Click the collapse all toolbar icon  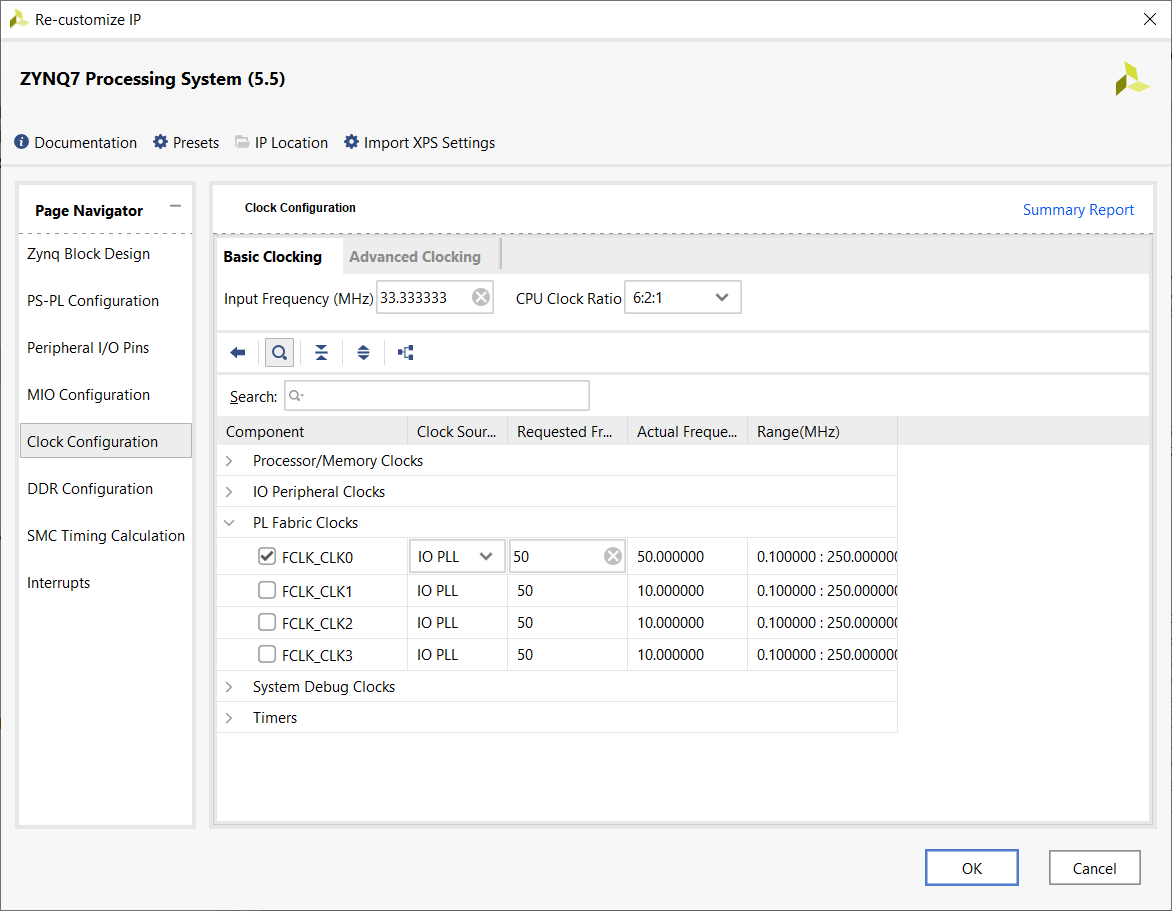pyautogui.click(x=321, y=353)
